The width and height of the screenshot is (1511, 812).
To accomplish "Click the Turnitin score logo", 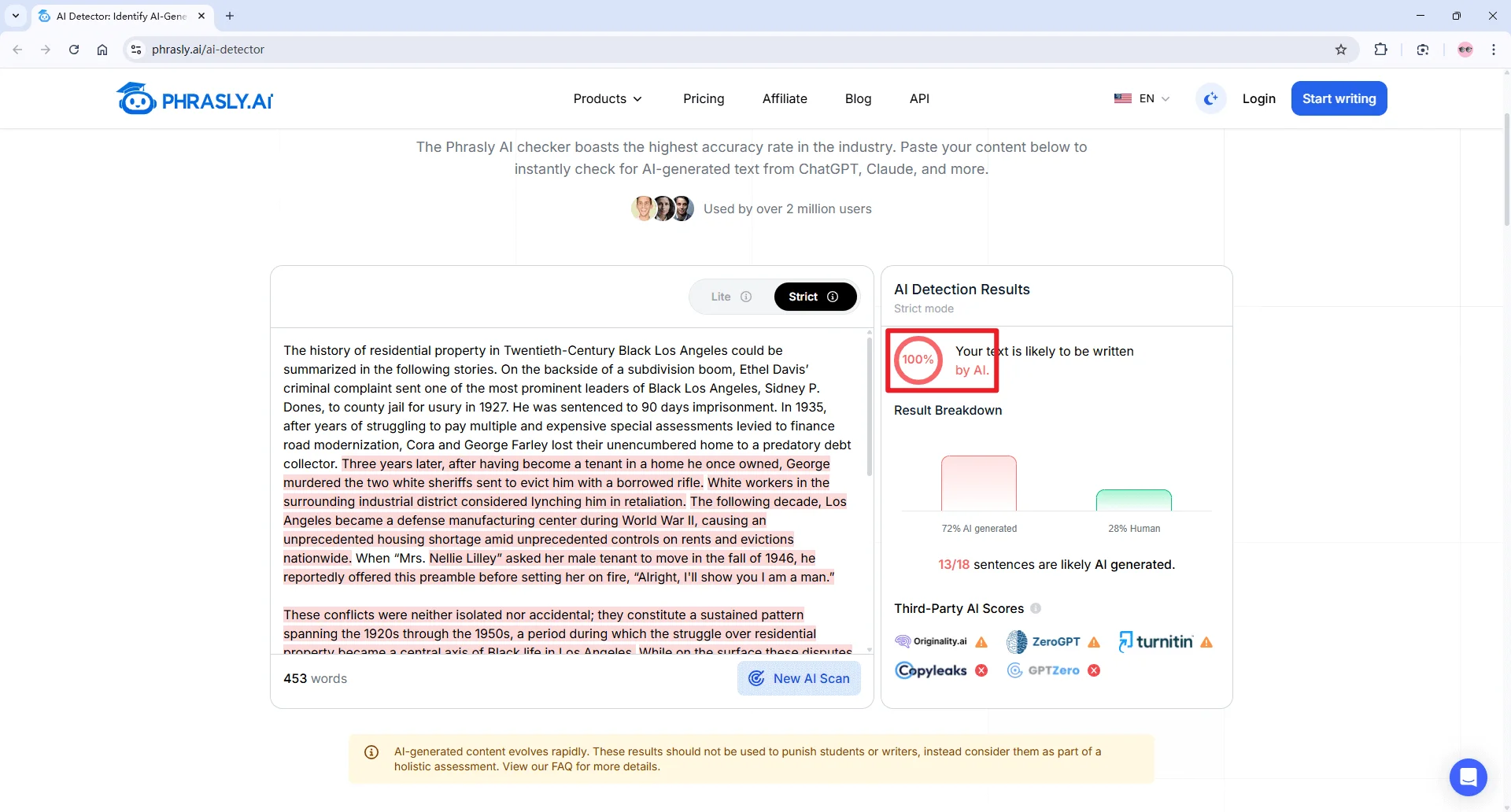I will tap(1155, 642).
